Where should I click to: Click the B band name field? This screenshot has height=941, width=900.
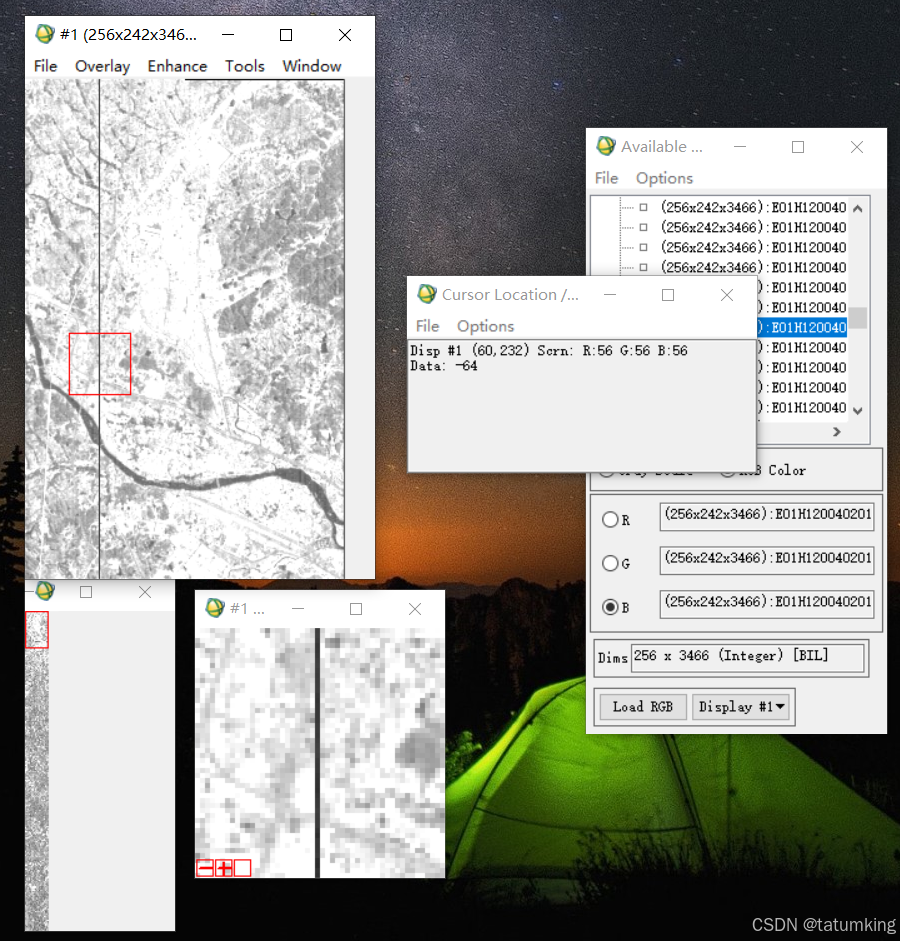click(767, 604)
